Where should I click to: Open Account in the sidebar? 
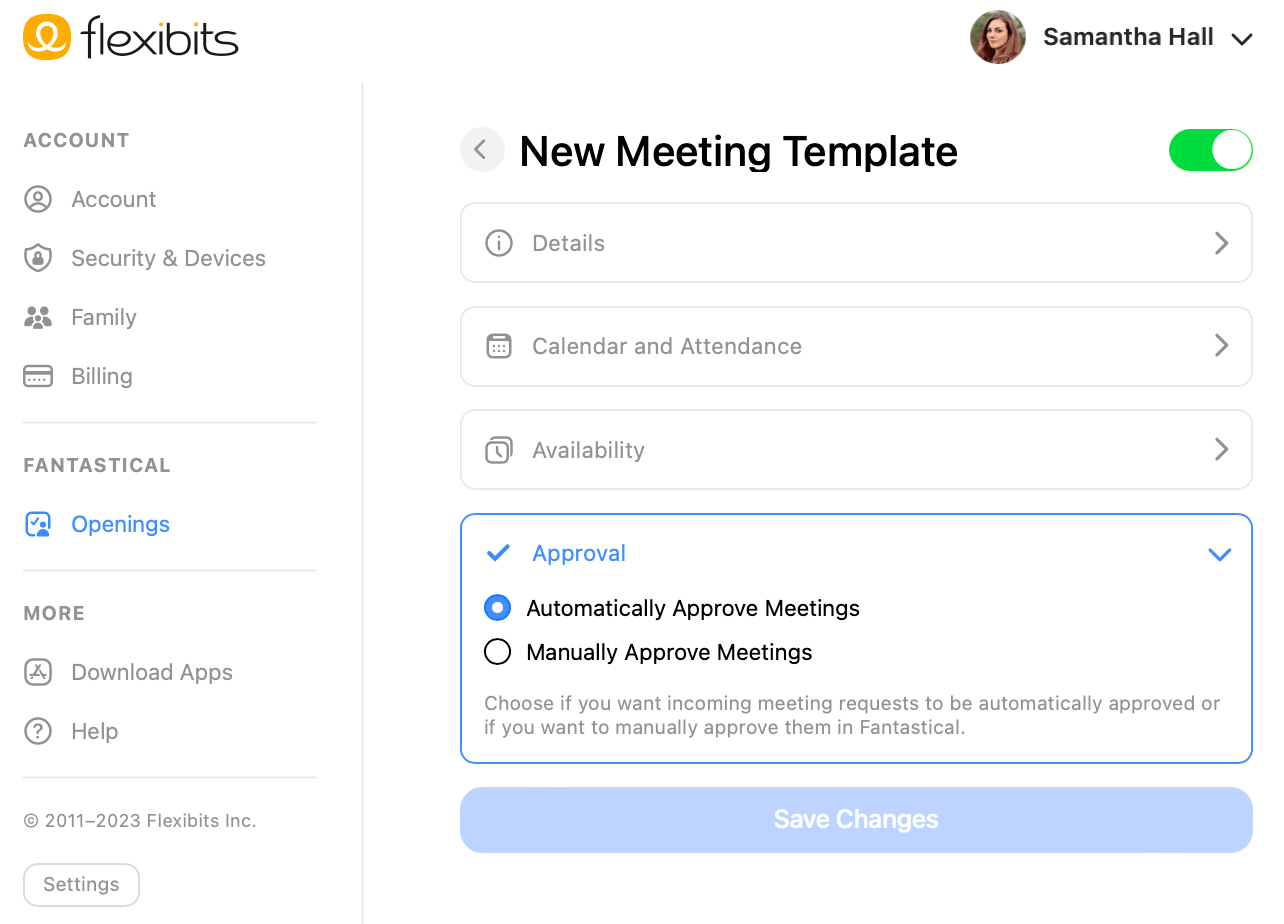click(114, 199)
